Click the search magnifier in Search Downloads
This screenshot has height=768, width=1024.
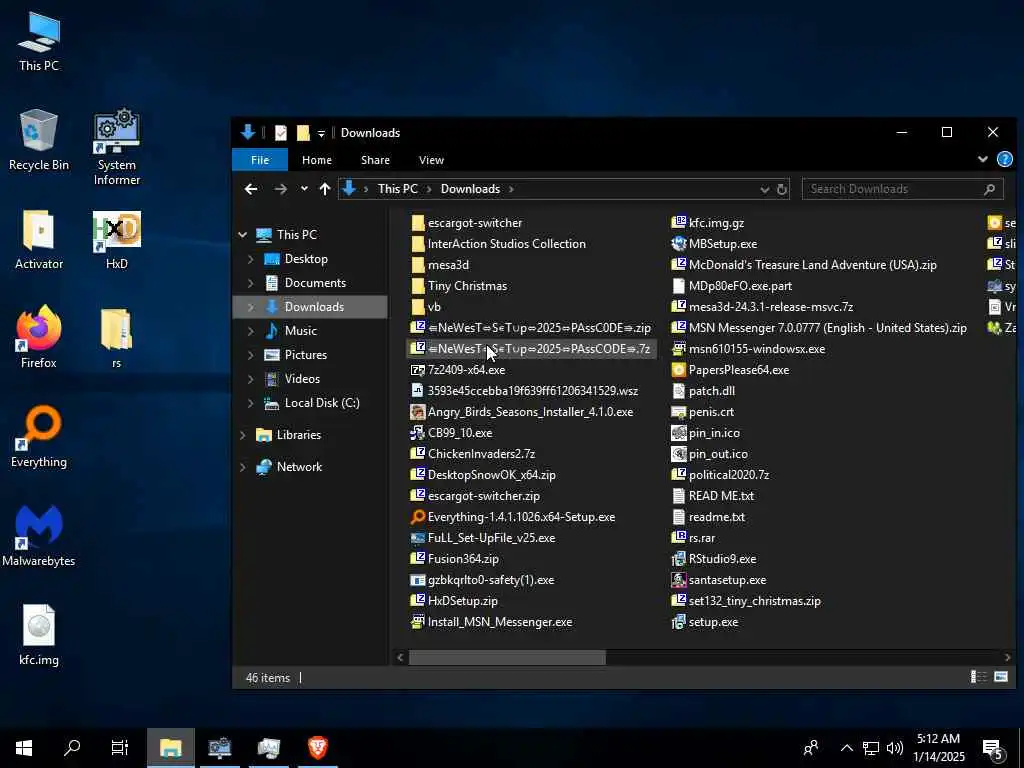coord(989,189)
